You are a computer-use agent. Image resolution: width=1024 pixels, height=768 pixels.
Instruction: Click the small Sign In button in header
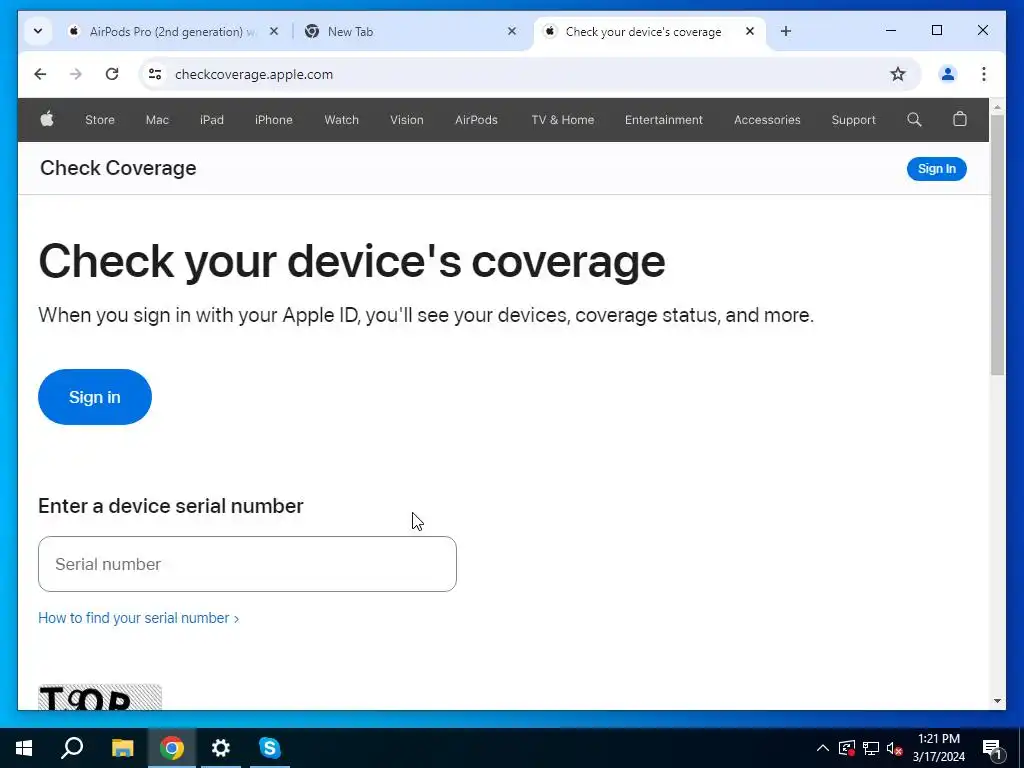tap(936, 168)
